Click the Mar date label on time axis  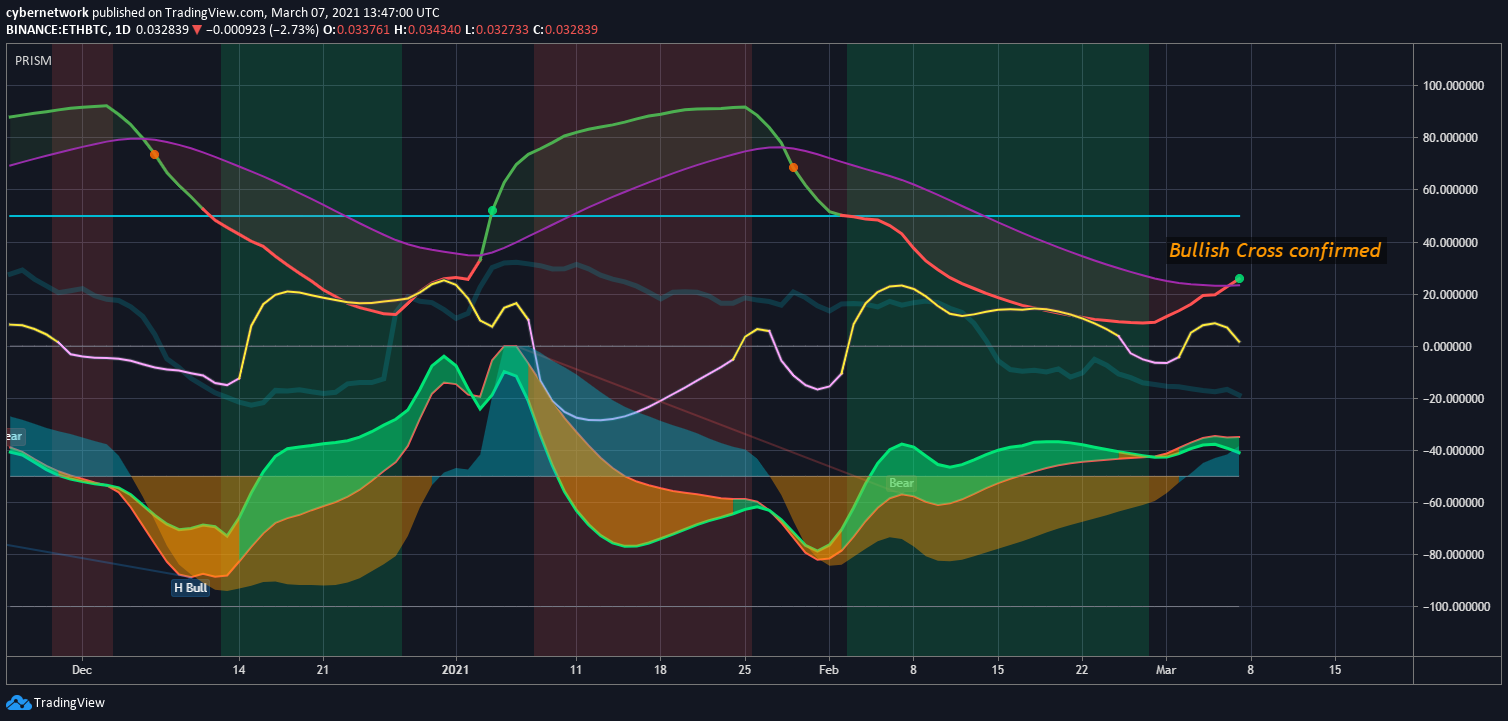click(x=1165, y=668)
